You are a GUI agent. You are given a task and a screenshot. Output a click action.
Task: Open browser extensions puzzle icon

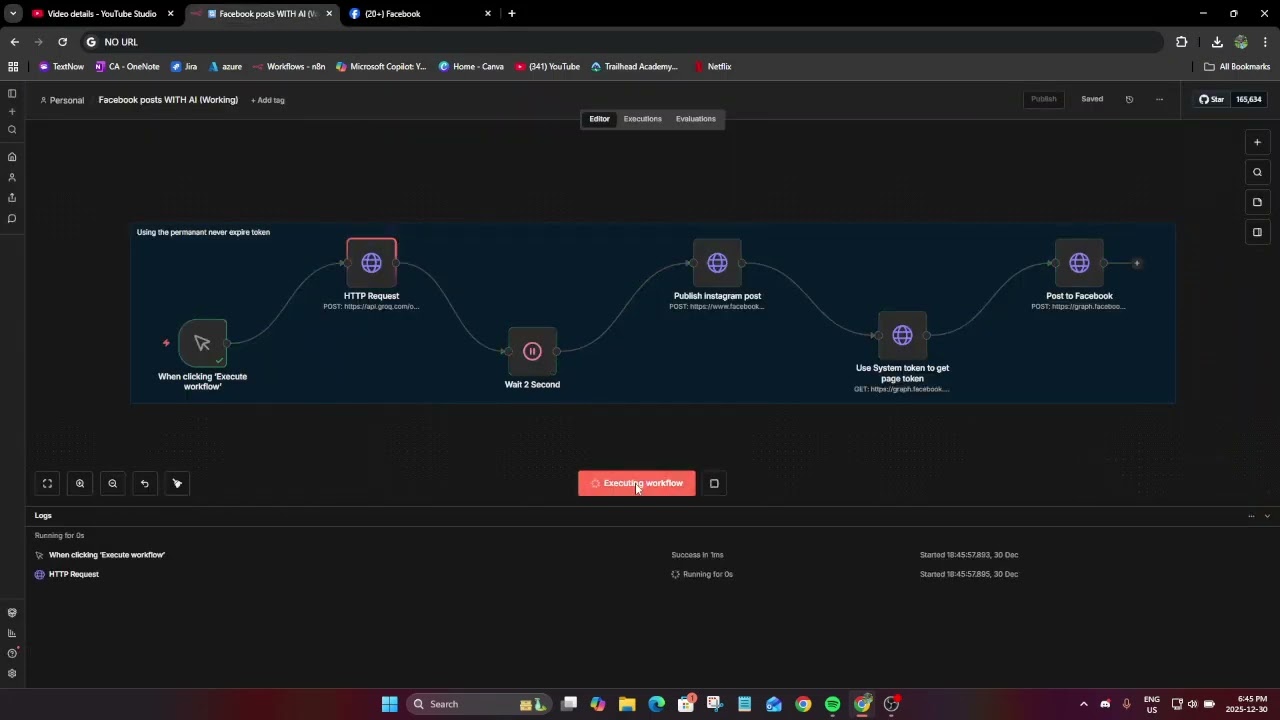point(1181,42)
